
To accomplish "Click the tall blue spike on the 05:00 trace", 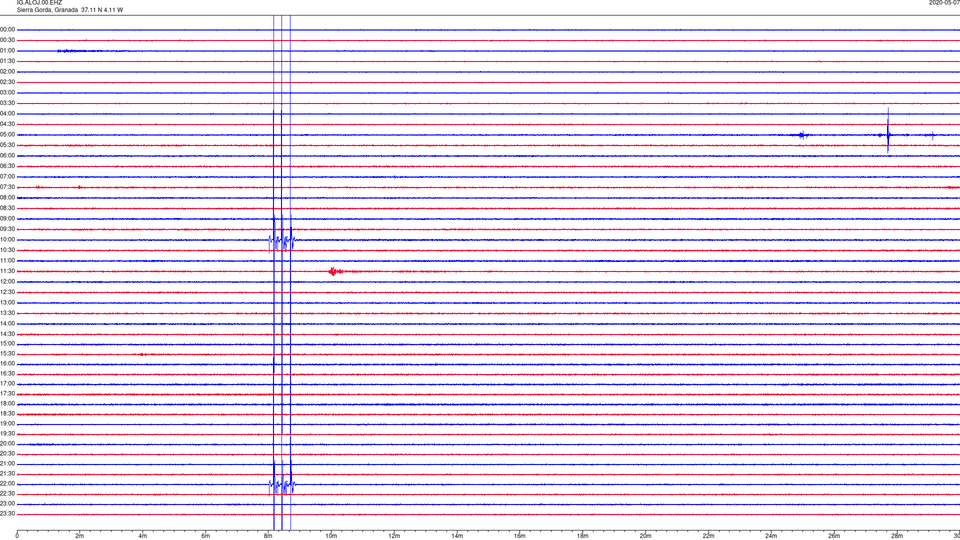I will 888,131.
